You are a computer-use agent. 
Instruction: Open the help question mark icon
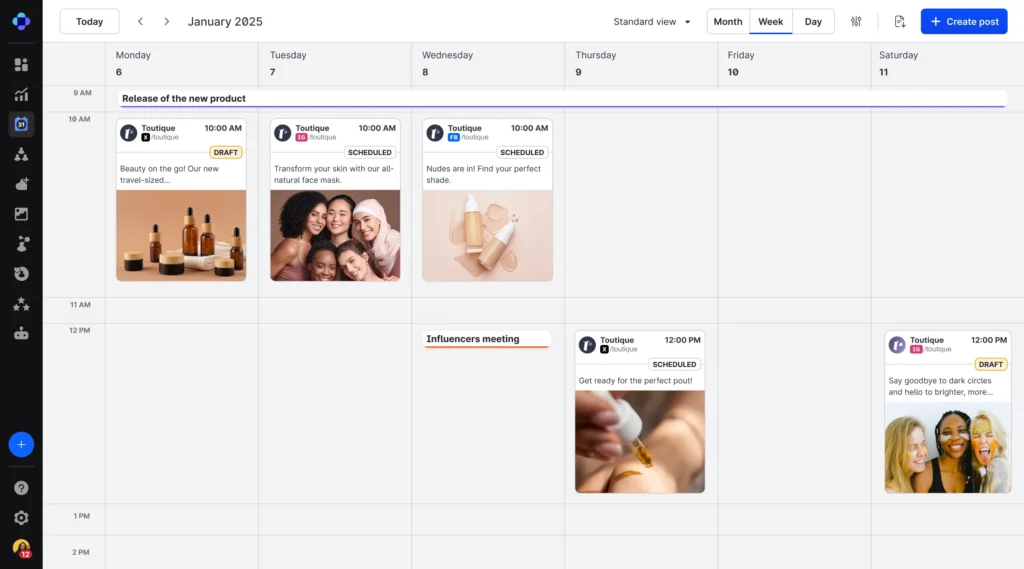tap(21, 488)
